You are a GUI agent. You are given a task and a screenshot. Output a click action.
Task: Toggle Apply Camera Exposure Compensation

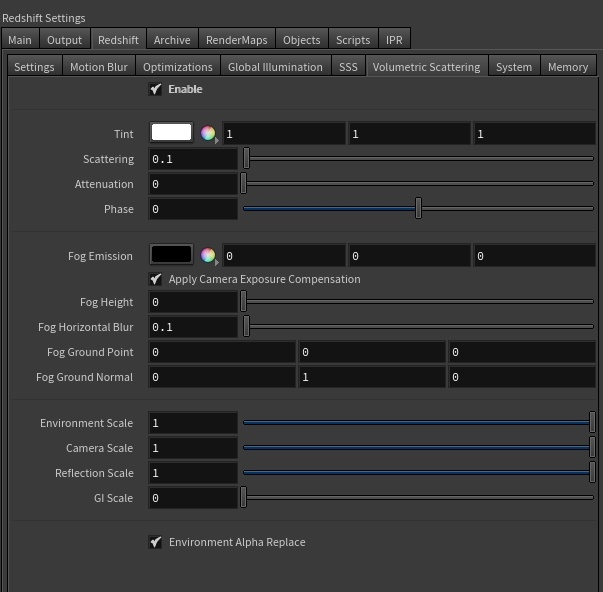pyautogui.click(x=155, y=279)
